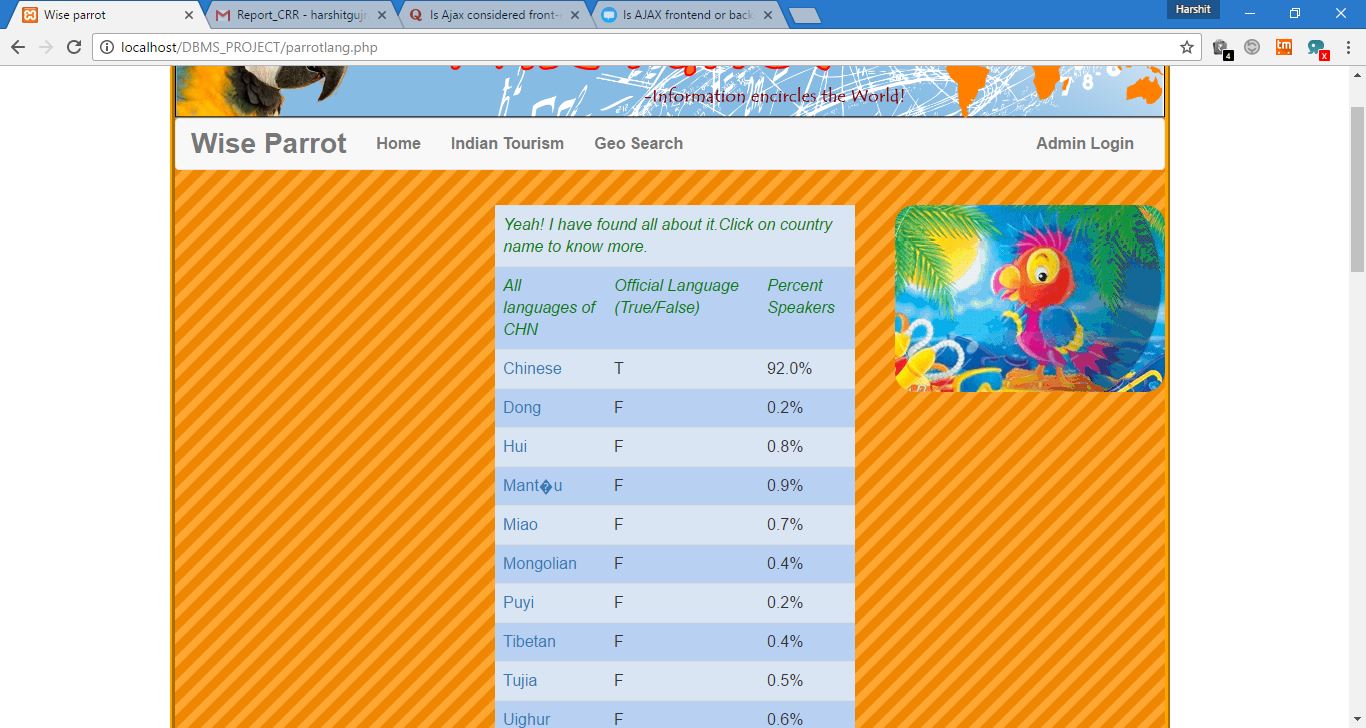
Task: Open the Miao language link
Action: point(520,524)
